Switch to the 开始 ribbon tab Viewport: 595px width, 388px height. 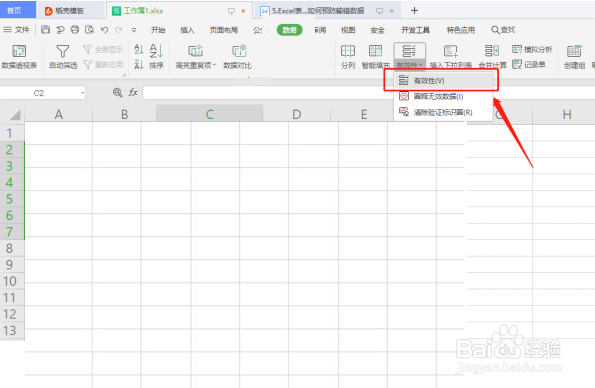tap(158, 30)
